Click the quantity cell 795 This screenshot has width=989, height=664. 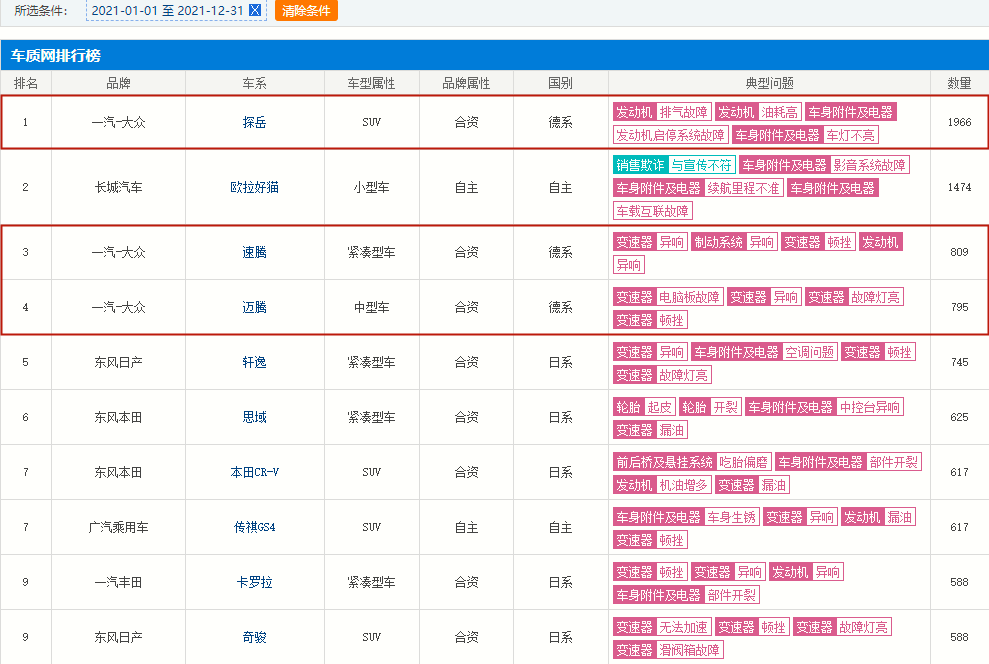tap(959, 307)
